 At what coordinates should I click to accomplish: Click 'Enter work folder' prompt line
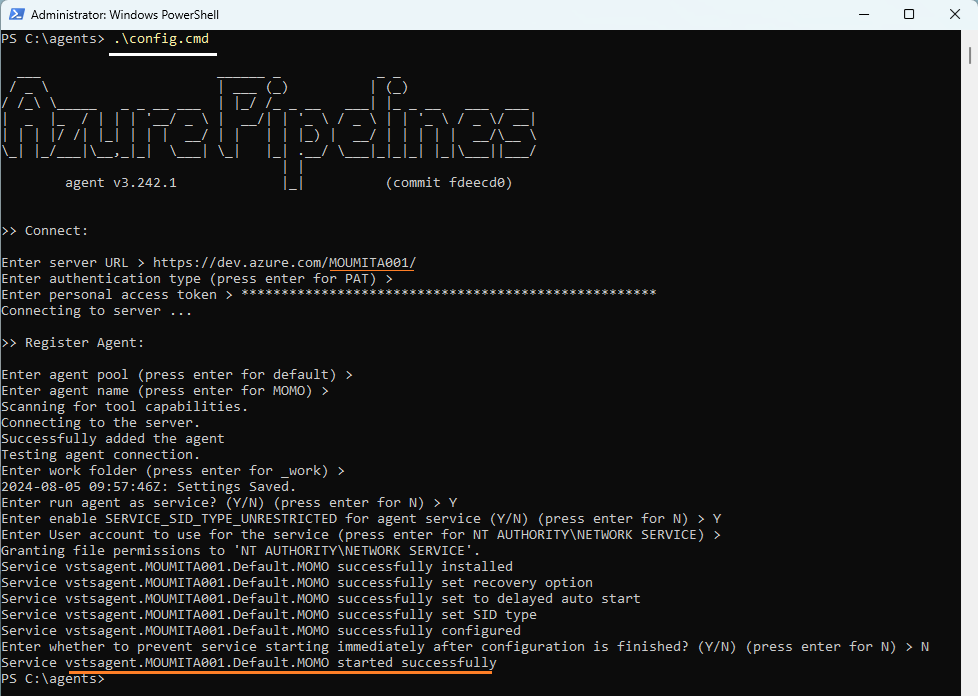[173, 471]
